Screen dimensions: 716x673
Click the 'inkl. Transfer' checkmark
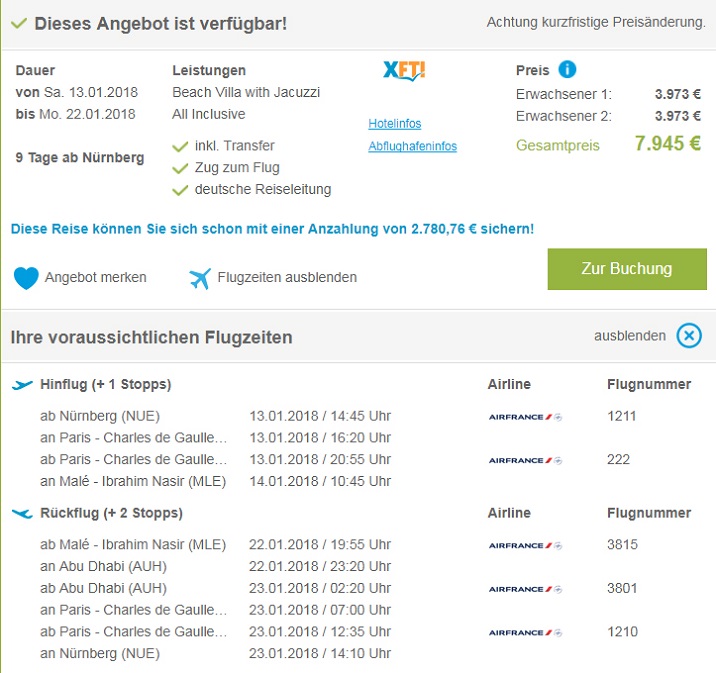[180, 147]
